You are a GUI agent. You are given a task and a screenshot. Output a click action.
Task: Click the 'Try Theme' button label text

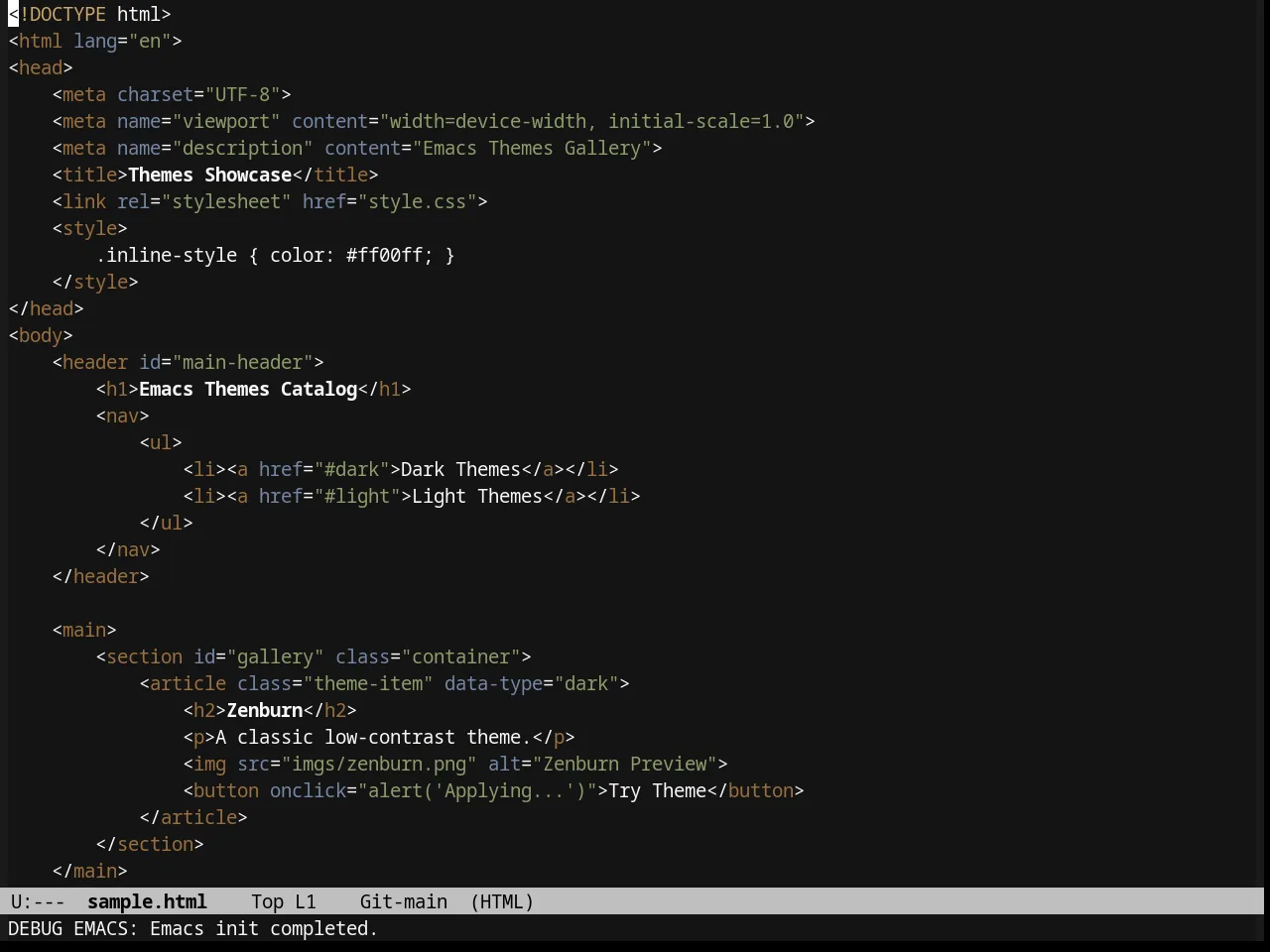[658, 790]
